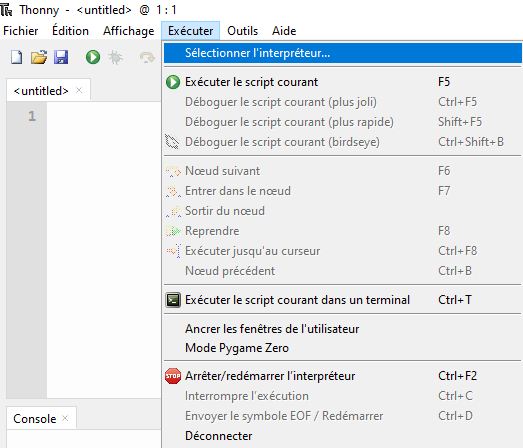The width and height of the screenshot is (523, 448).
Task: Save using the floppy disk icon
Action: click(x=61, y=57)
